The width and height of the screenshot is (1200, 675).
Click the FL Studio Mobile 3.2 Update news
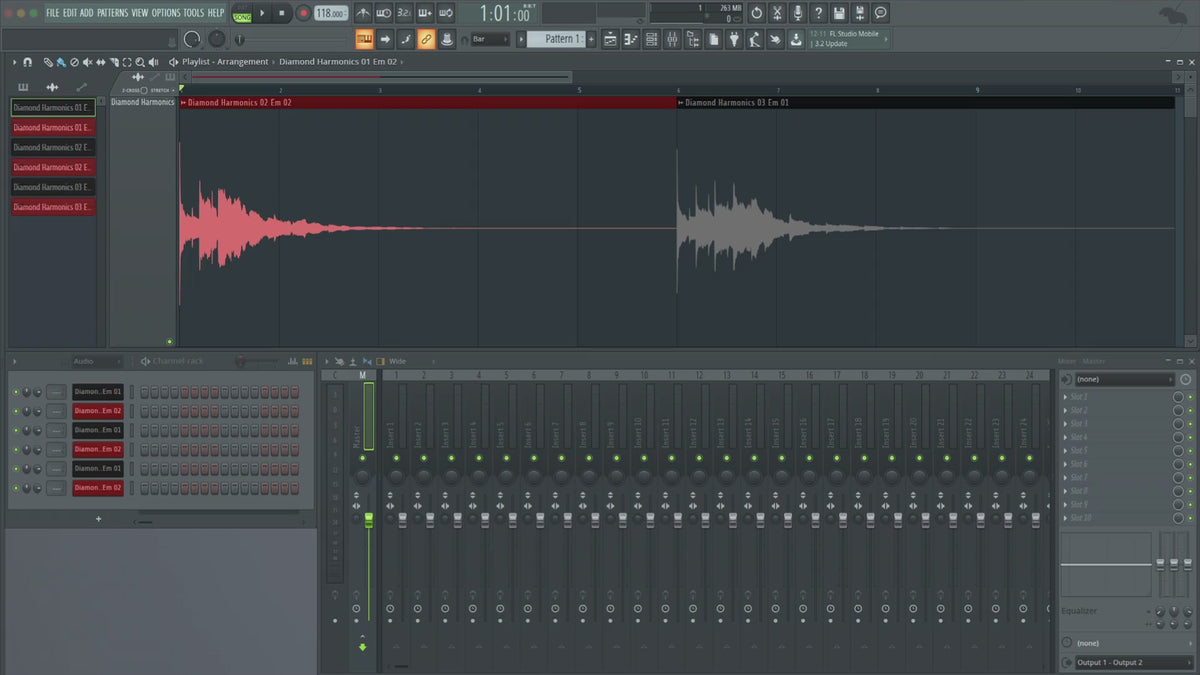pyautogui.click(x=848, y=39)
